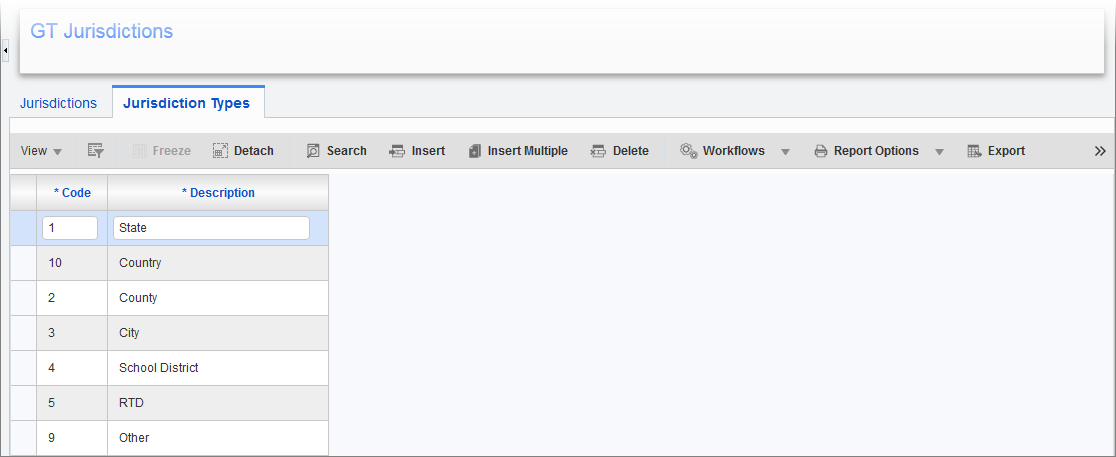Sort by the Code column header
The height and width of the screenshot is (457, 1116).
(72, 193)
